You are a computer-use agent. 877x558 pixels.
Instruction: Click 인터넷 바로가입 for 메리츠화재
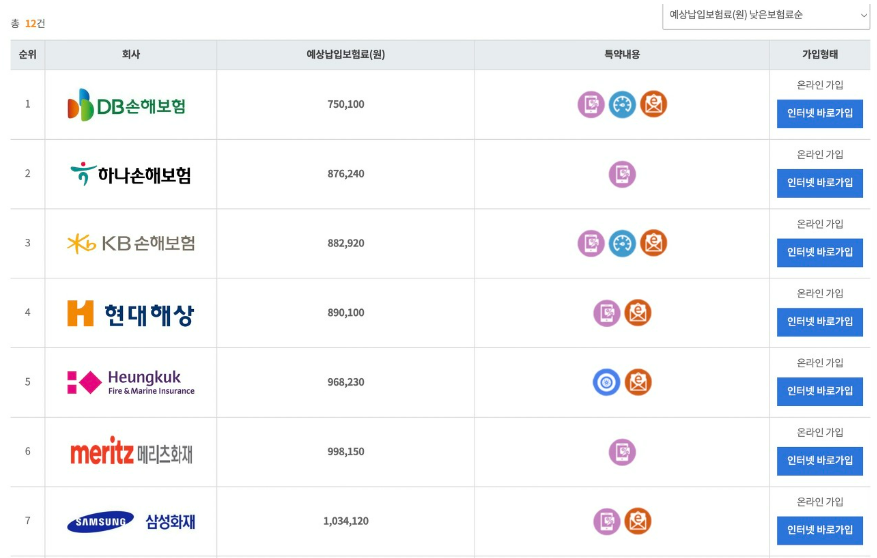tap(819, 461)
